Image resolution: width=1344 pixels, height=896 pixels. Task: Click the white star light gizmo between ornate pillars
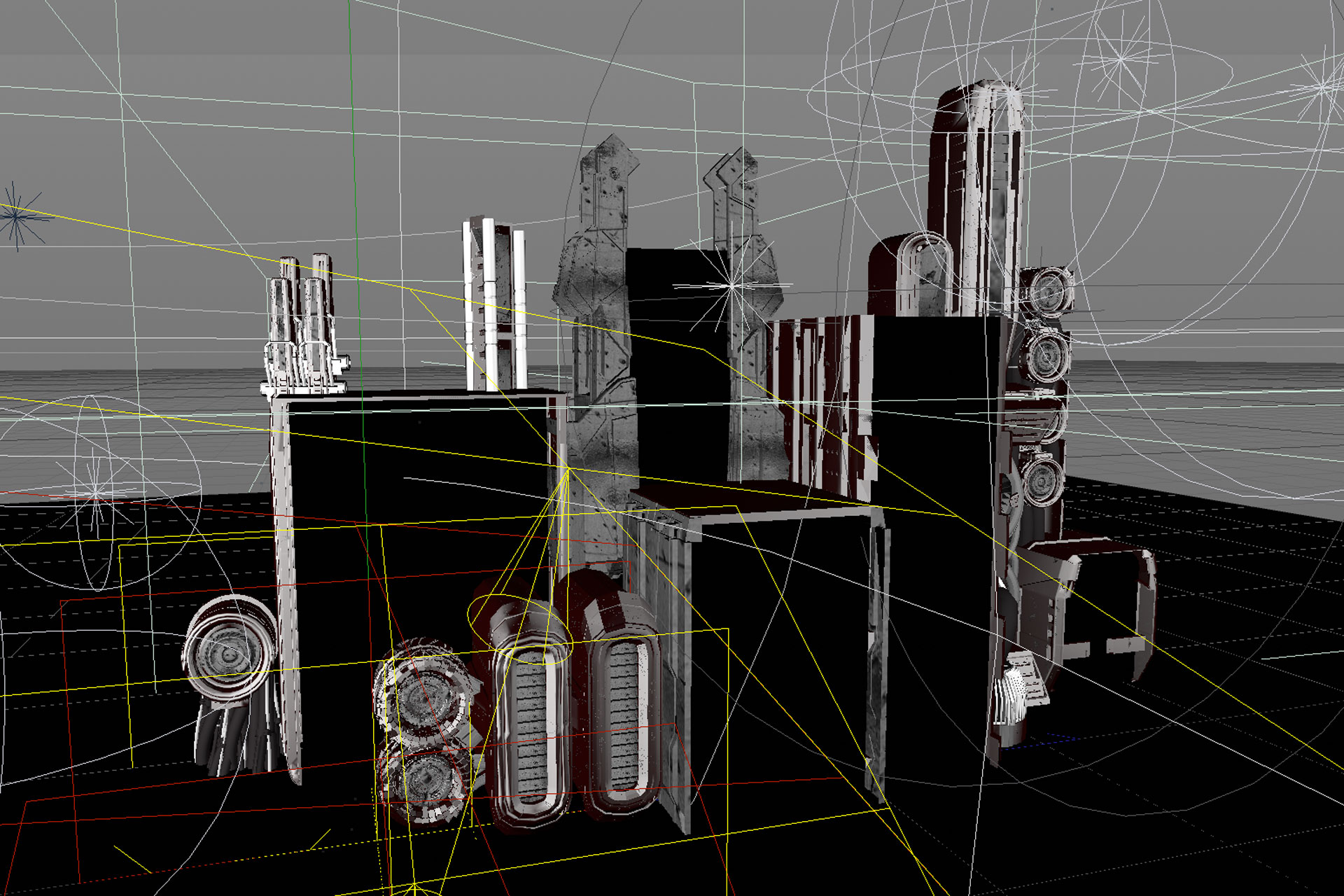pyautogui.click(x=732, y=286)
